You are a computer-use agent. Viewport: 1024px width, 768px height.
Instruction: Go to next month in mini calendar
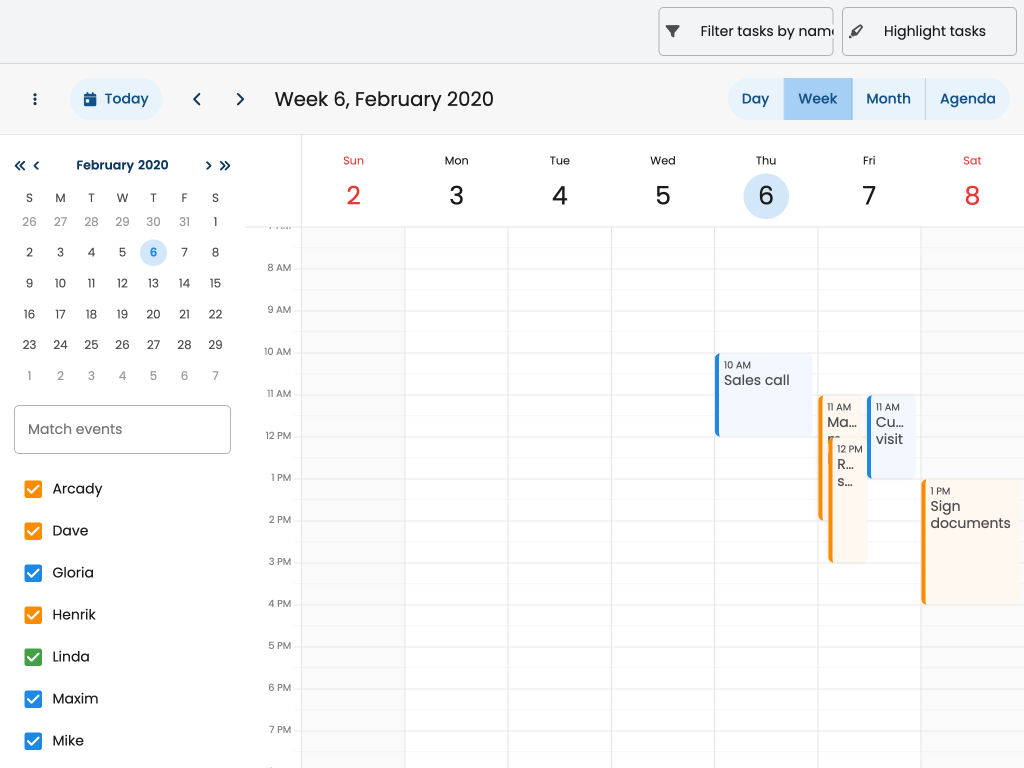point(208,166)
